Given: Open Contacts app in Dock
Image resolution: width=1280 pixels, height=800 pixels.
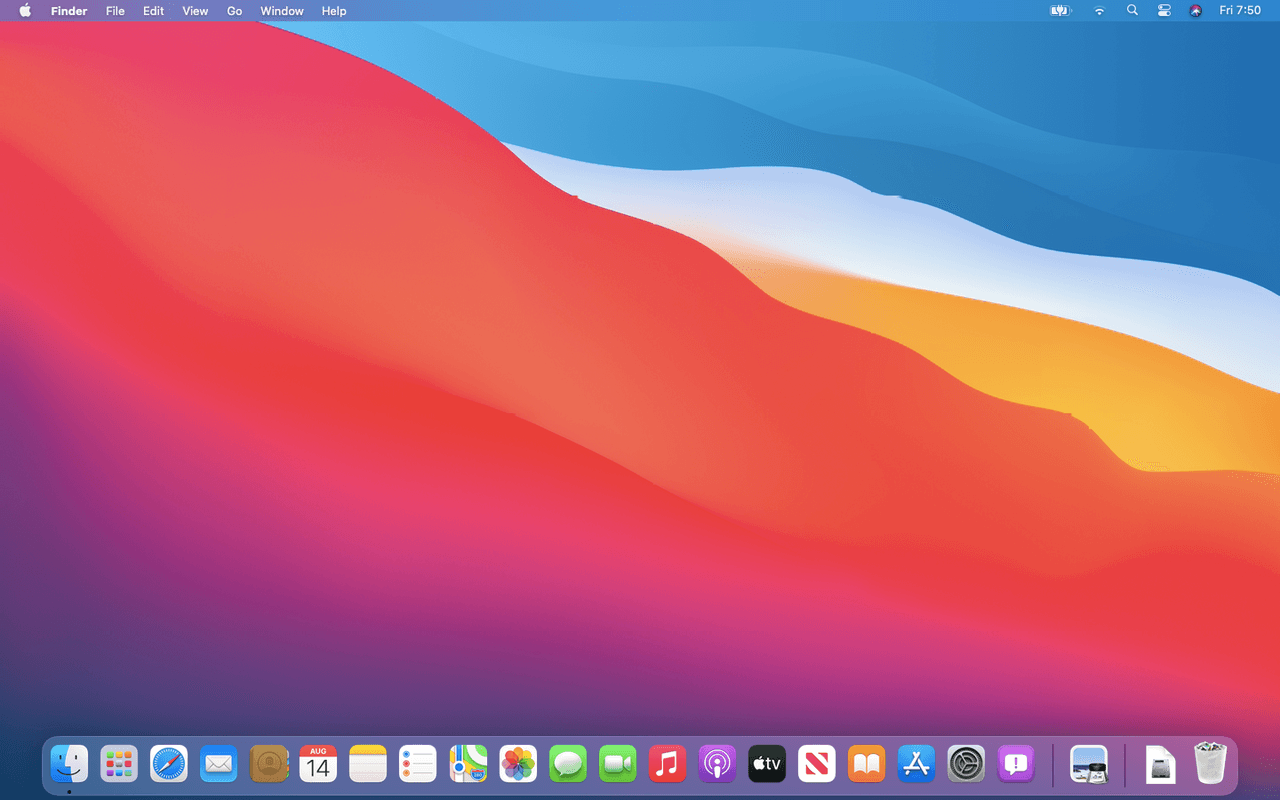Looking at the screenshot, I should pyautogui.click(x=269, y=765).
